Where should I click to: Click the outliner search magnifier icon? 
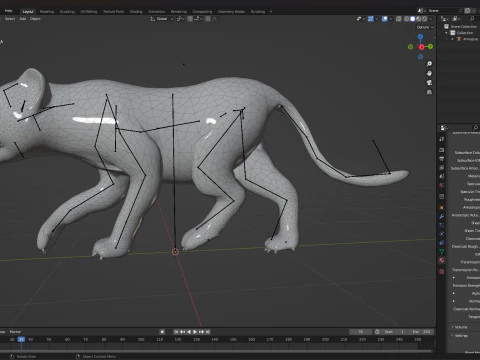click(x=472, y=19)
